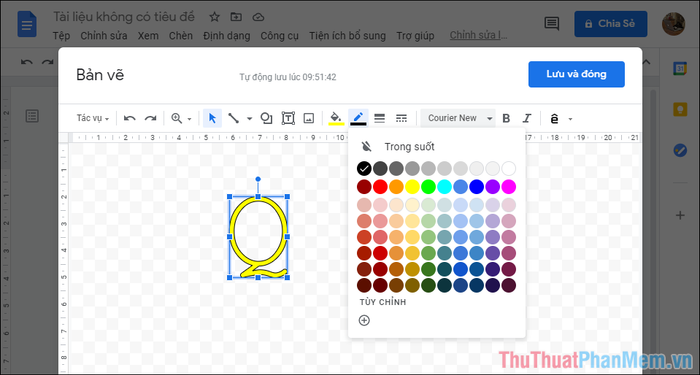Open the last edit history link
This screenshot has height=375, width=700.
(x=478, y=35)
